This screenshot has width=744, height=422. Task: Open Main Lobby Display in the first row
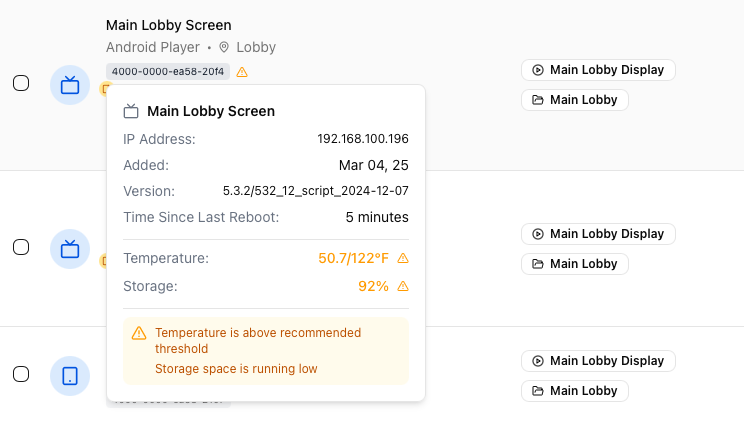598,70
